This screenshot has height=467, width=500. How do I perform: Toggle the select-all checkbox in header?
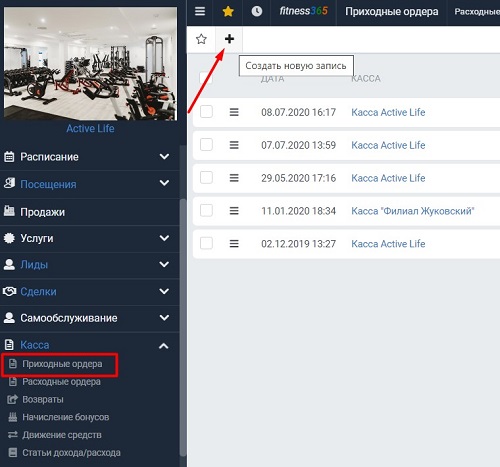click(206, 78)
